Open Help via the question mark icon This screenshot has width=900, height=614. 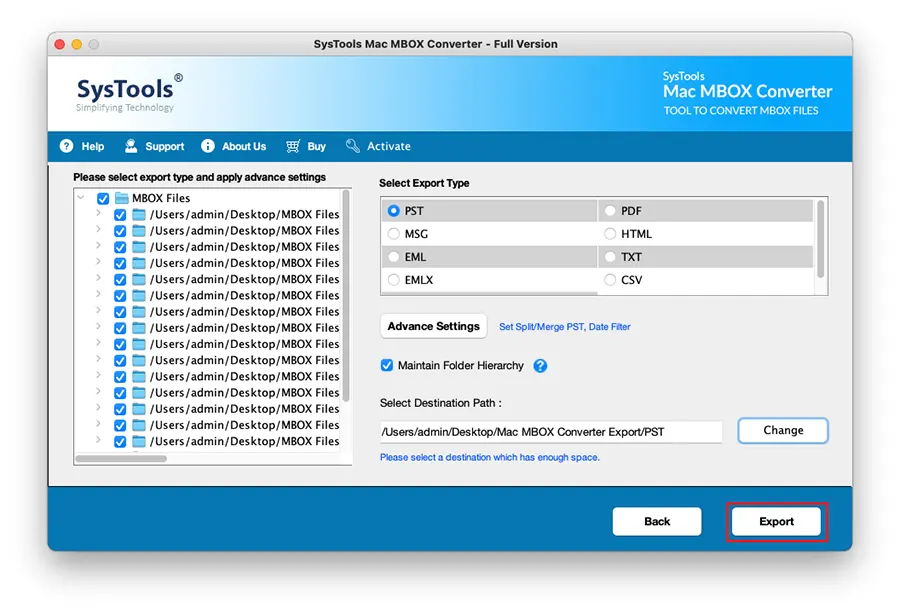(x=67, y=146)
